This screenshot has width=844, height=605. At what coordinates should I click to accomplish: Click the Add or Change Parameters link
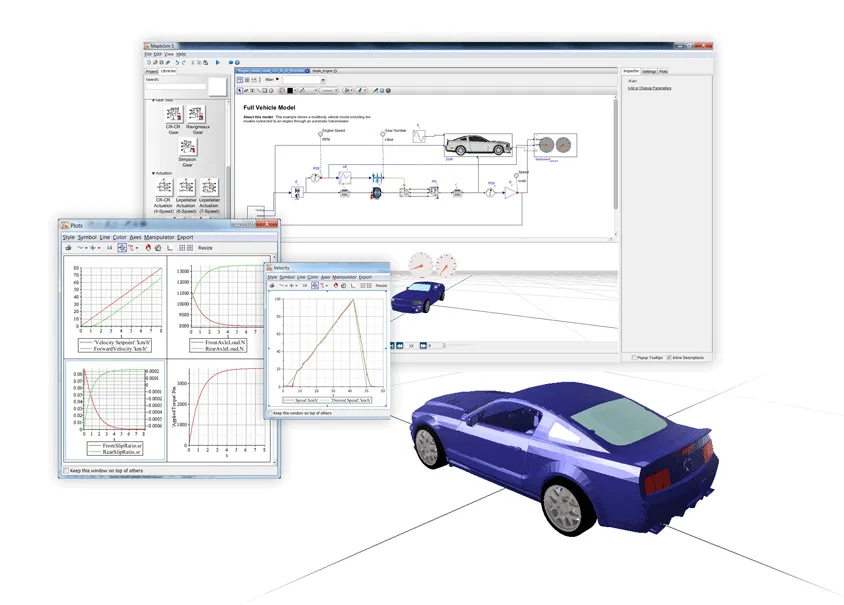649,88
